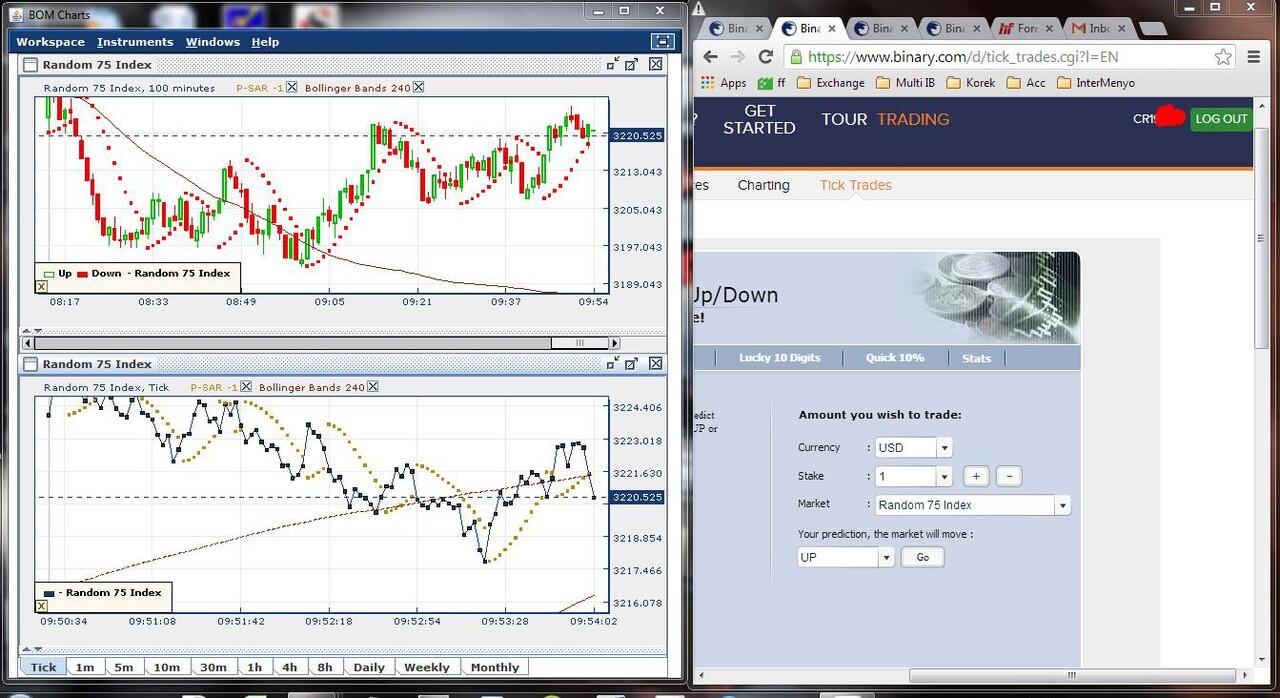Open the Multi IB bookmarks folder
This screenshot has height=698, width=1280.
tap(905, 83)
